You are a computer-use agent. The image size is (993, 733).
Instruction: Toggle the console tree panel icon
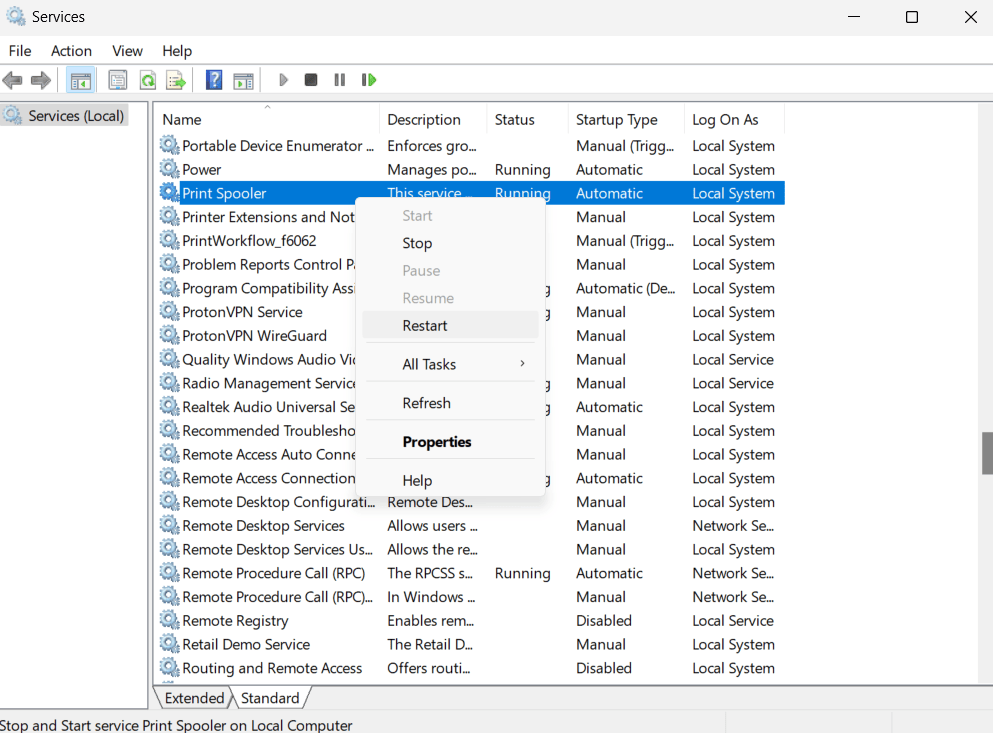pyautogui.click(x=81, y=80)
